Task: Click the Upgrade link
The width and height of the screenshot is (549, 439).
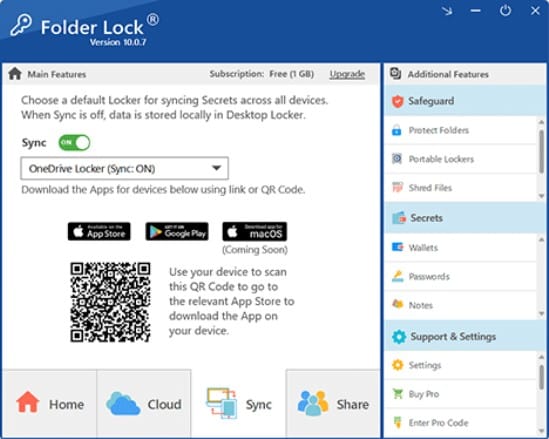Action: (347, 74)
